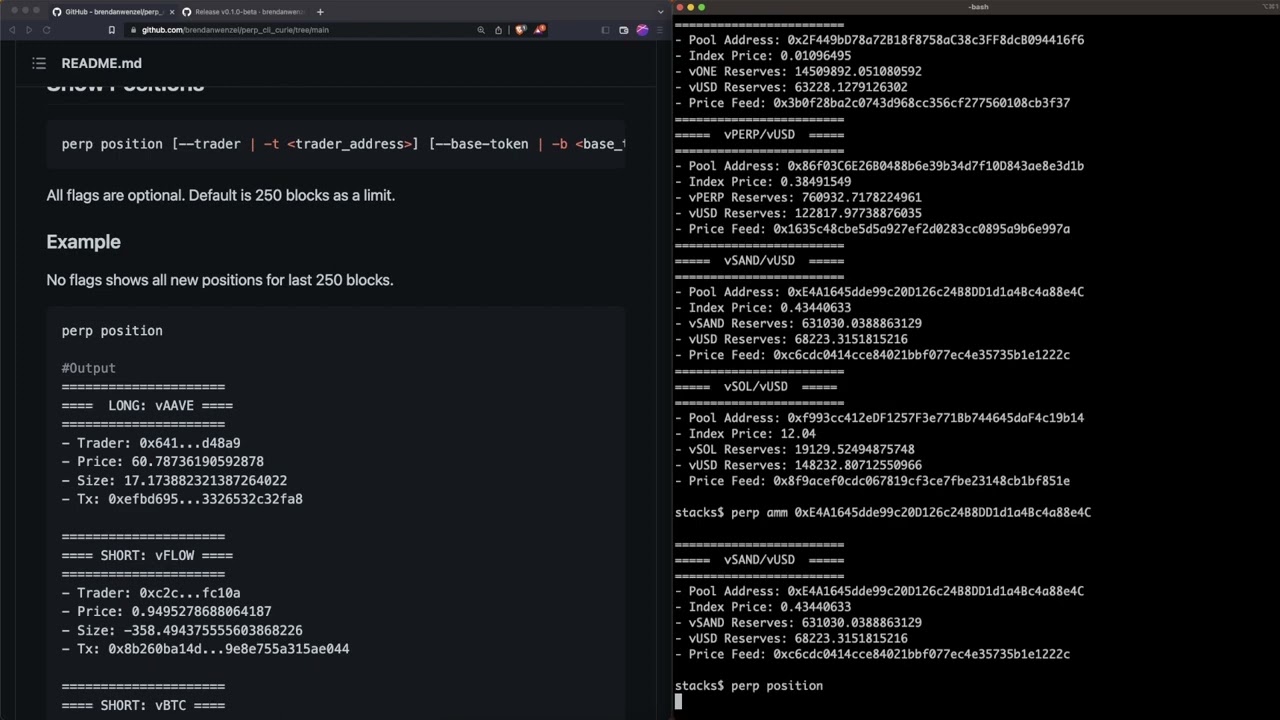Click 'Price: 0.9495278688064187' line

coord(166,612)
